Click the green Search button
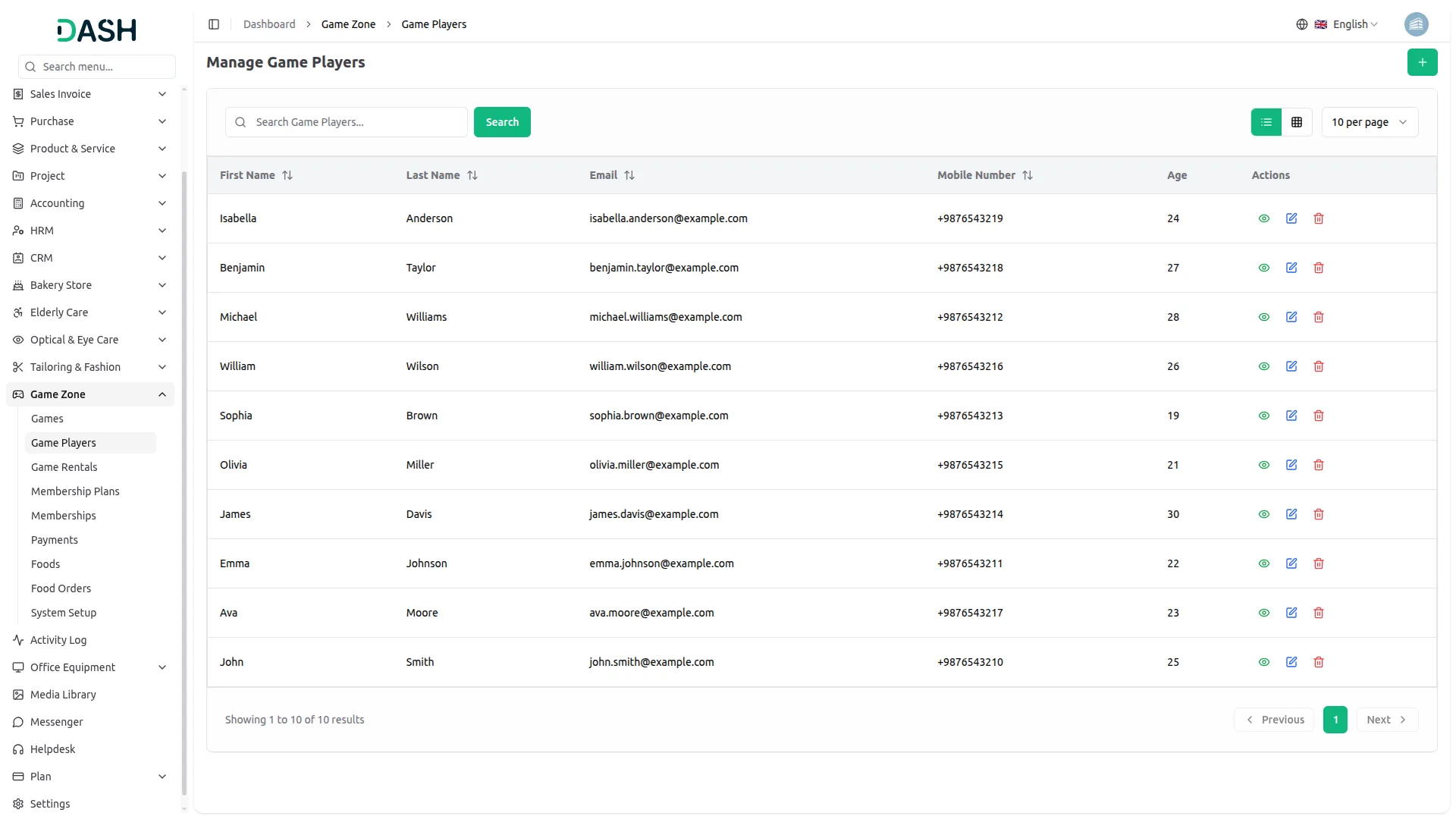Screen dimensions: 1456x819 coord(502,122)
